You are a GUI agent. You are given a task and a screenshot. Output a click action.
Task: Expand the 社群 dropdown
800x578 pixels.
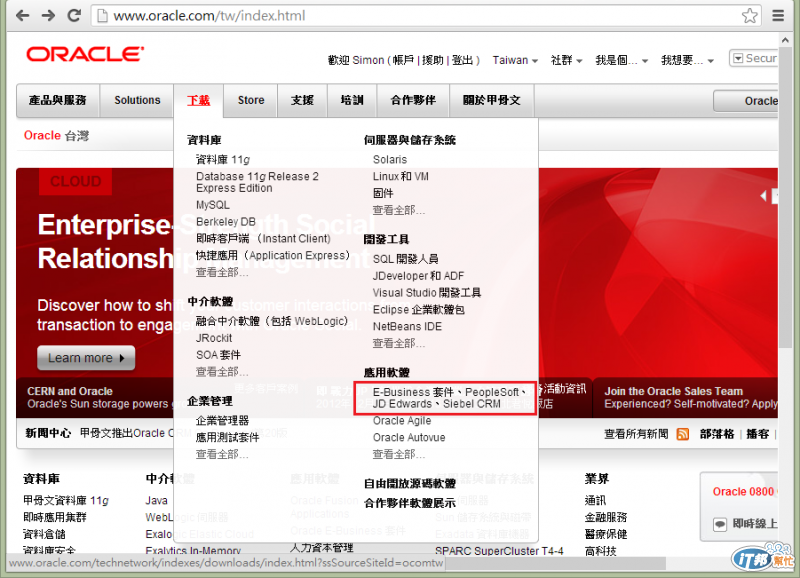click(566, 60)
